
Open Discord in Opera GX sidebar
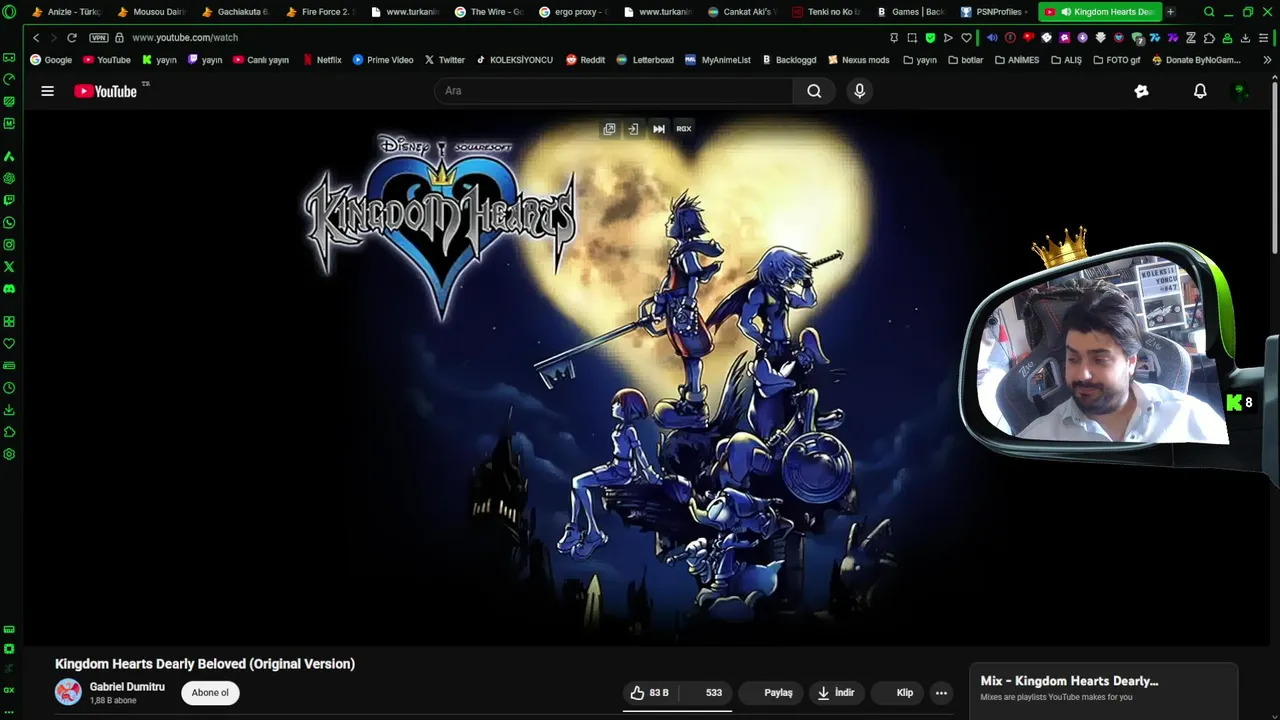pos(9,289)
